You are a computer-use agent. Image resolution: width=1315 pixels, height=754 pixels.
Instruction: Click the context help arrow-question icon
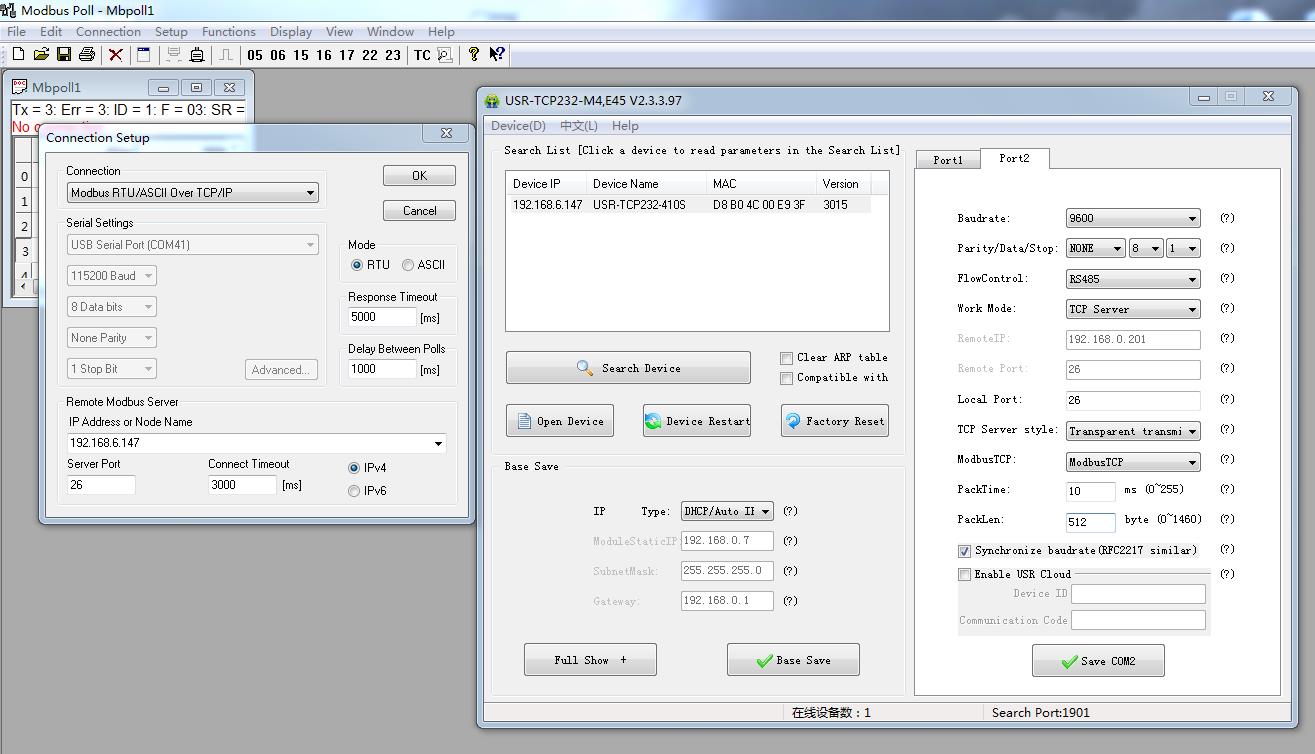click(x=497, y=55)
